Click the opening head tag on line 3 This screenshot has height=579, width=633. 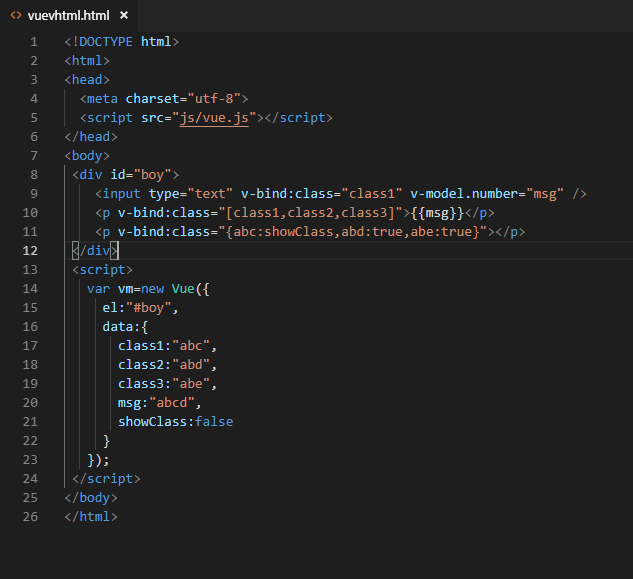click(x=87, y=80)
